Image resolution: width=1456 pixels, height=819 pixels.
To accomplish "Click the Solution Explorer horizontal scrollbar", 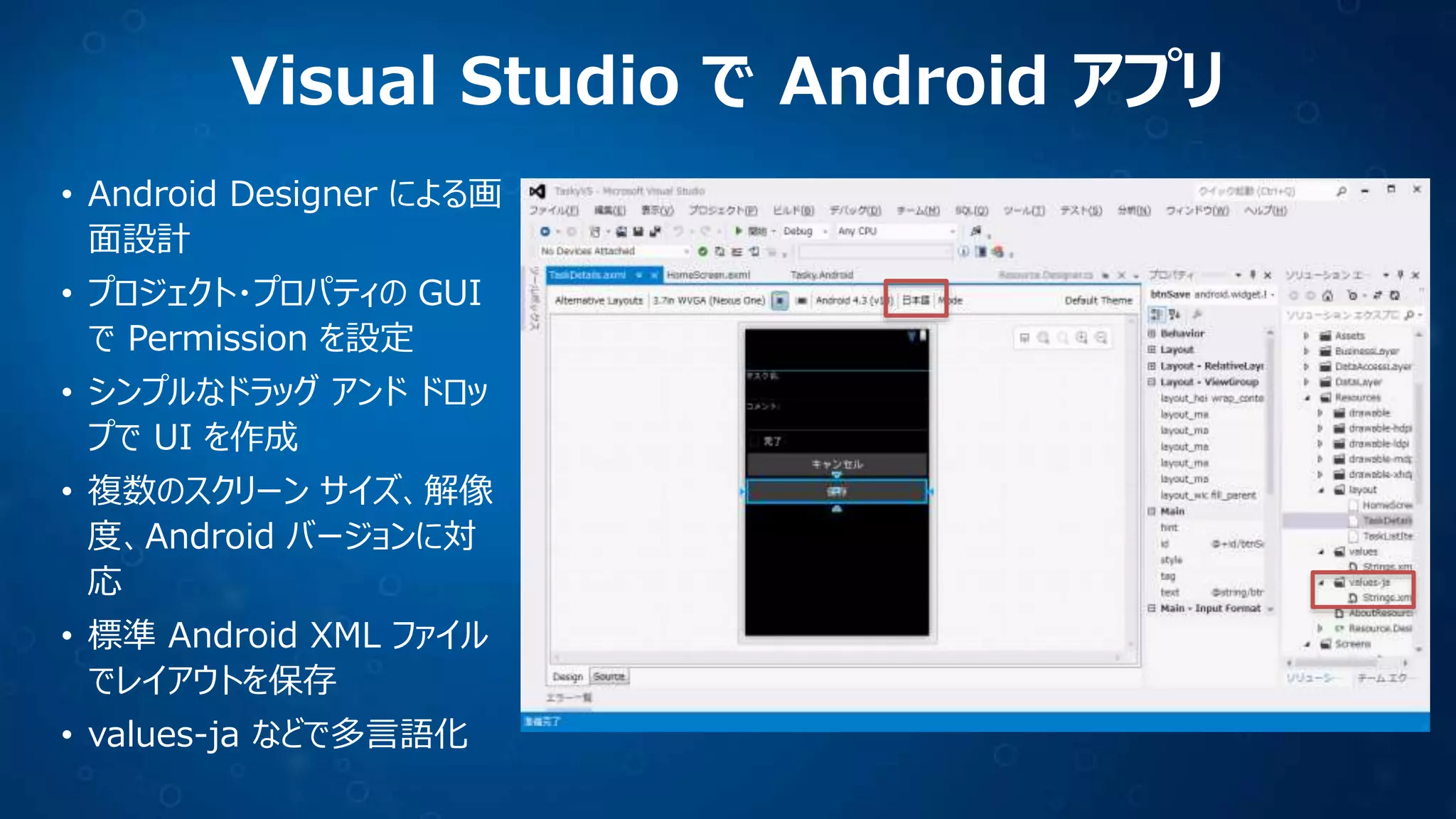I will click(1347, 663).
